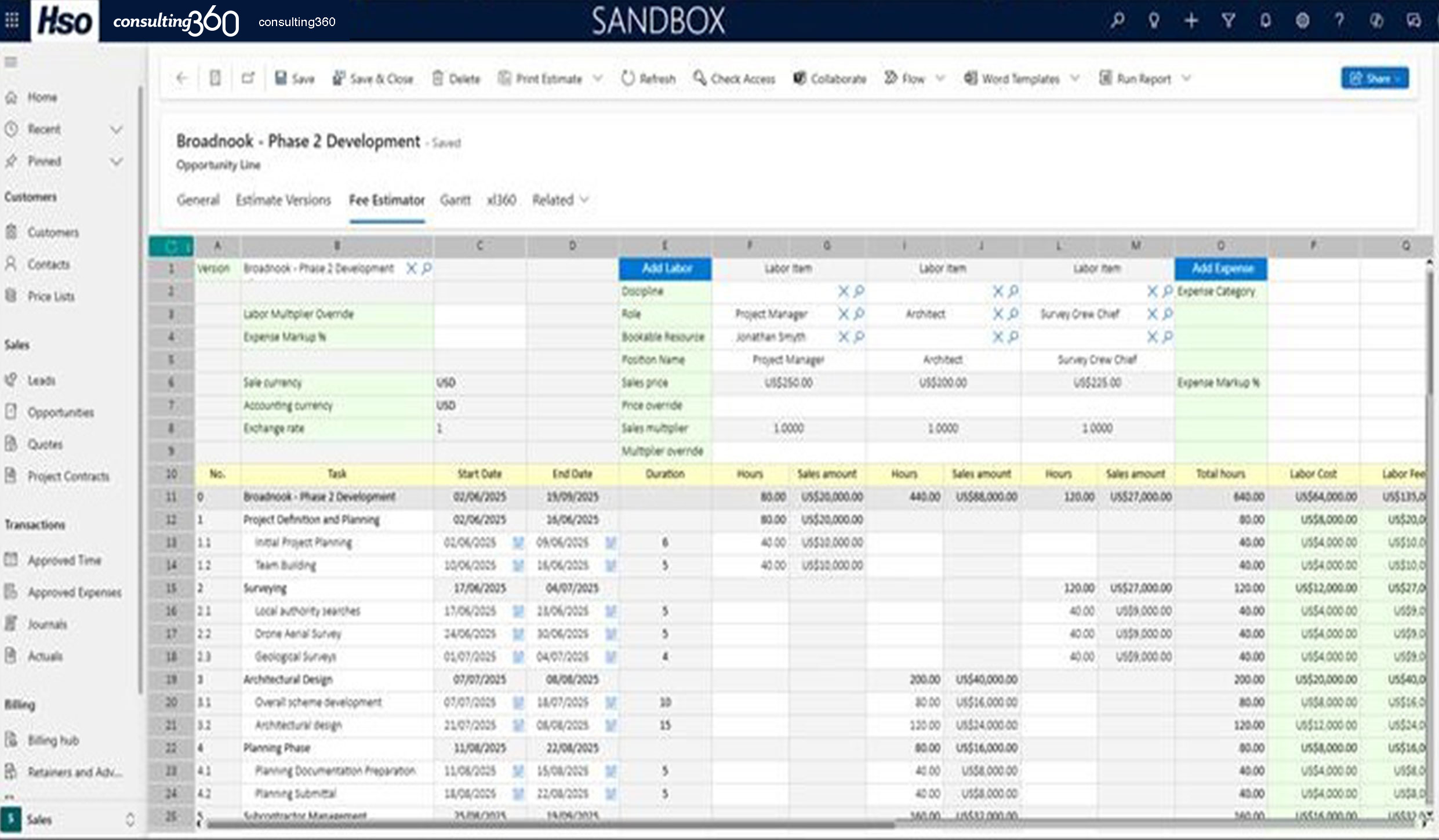
Task: Click Word Templates
Action: coord(1012,79)
